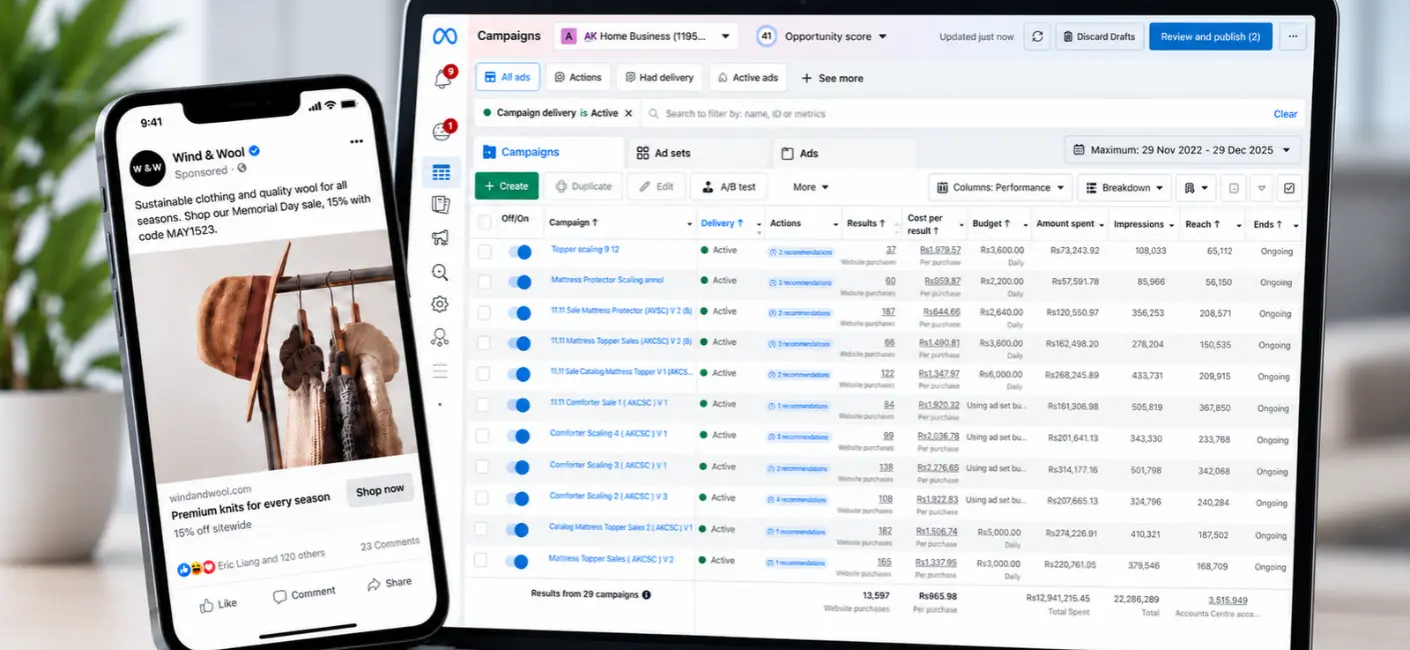
Task: Expand the Opportunity score dropdown
Action: (x=823, y=37)
